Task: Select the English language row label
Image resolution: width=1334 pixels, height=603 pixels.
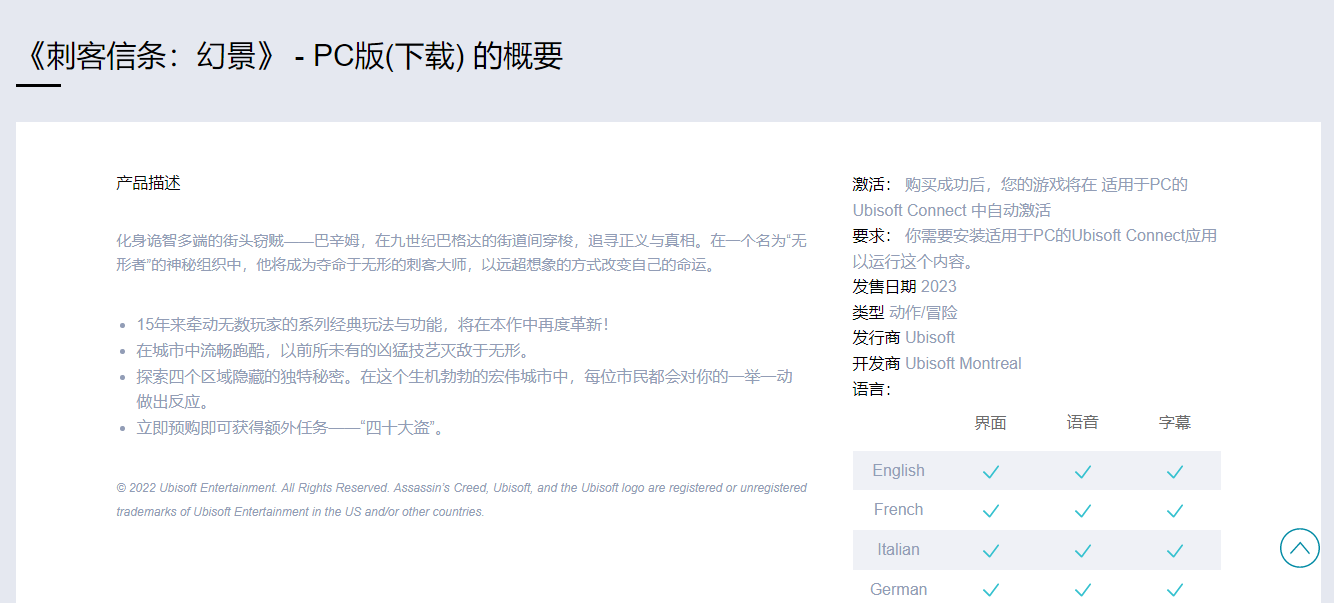Action: [x=898, y=471]
